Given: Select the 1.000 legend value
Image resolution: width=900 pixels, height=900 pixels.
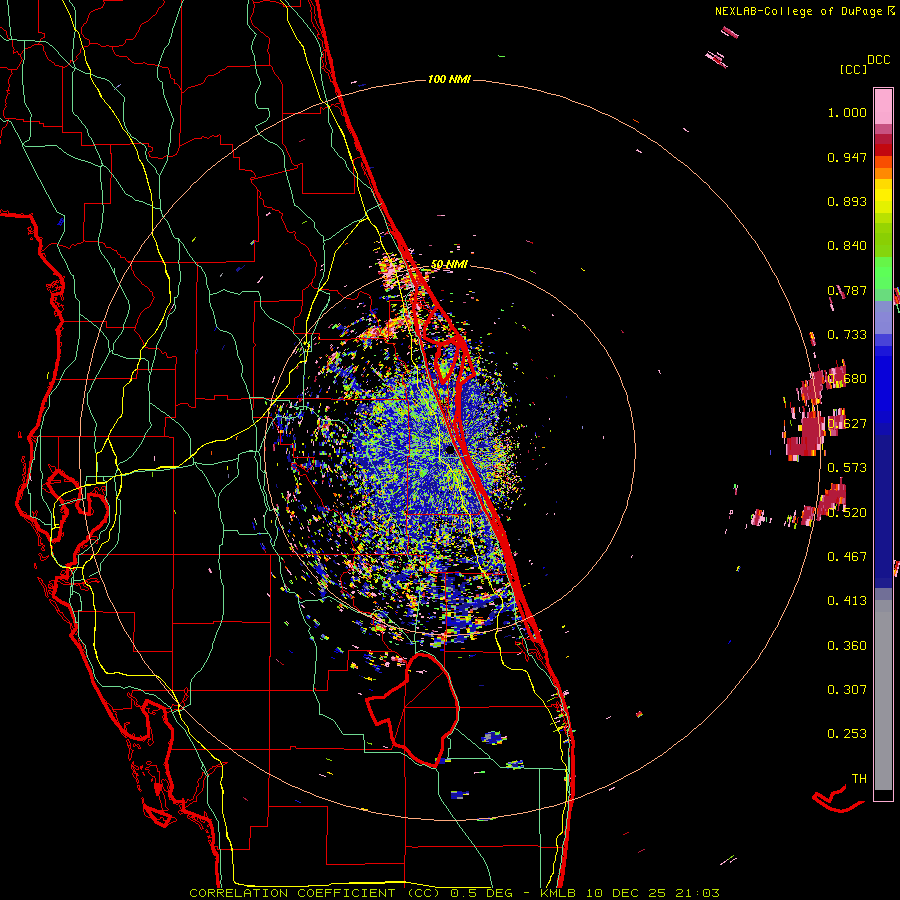Looking at the screenshot, I should [x=847, y=112].
